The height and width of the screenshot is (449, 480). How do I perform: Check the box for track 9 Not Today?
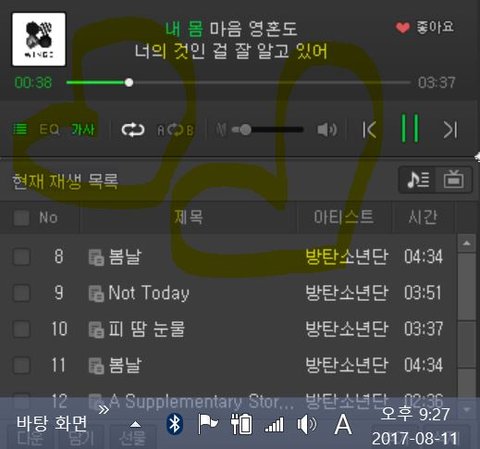(x=21, y=293)
